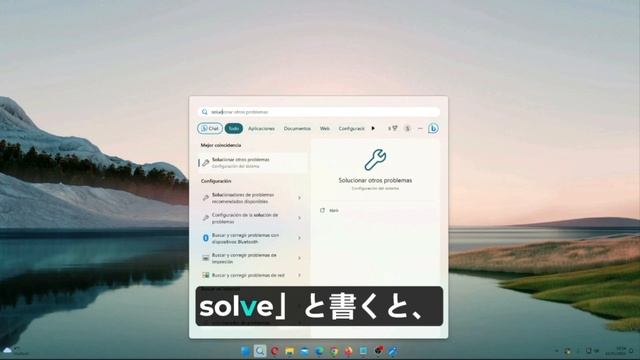Open the blue disc app on the taskbar
This screenshot has height=360, width=640.
point(304,351)
